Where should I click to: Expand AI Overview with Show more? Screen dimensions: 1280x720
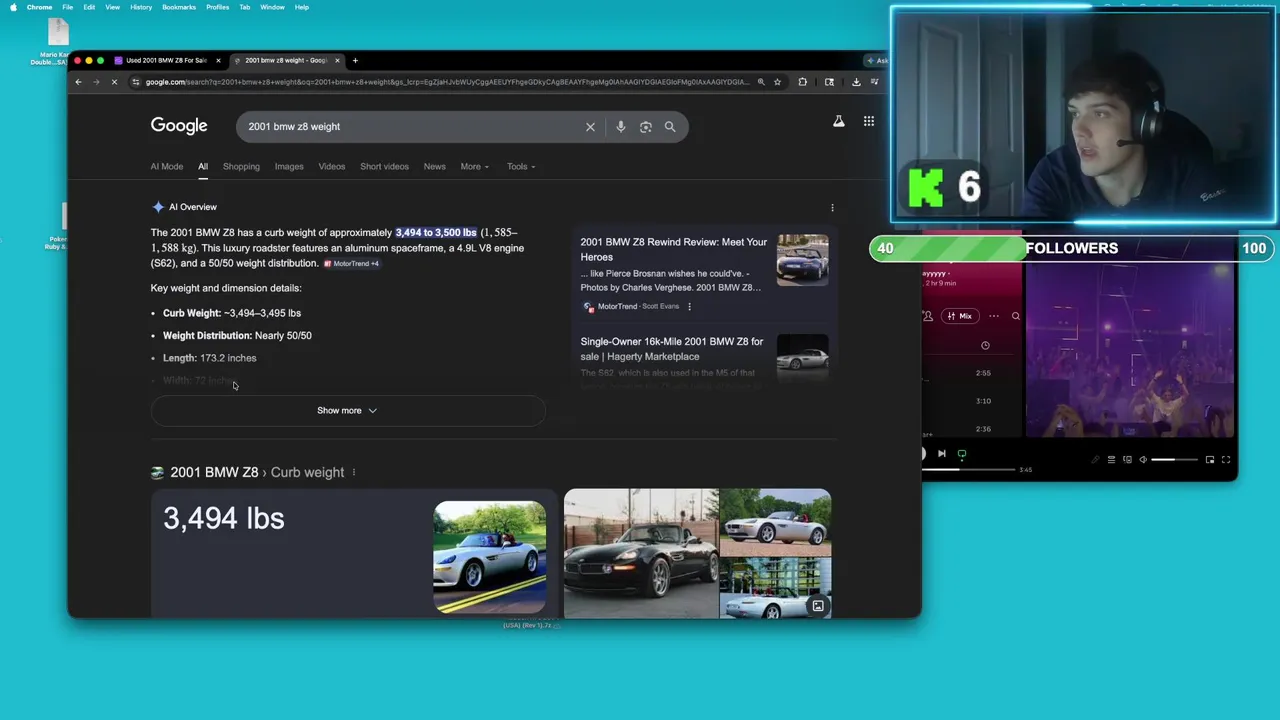[x=347, y=410]
